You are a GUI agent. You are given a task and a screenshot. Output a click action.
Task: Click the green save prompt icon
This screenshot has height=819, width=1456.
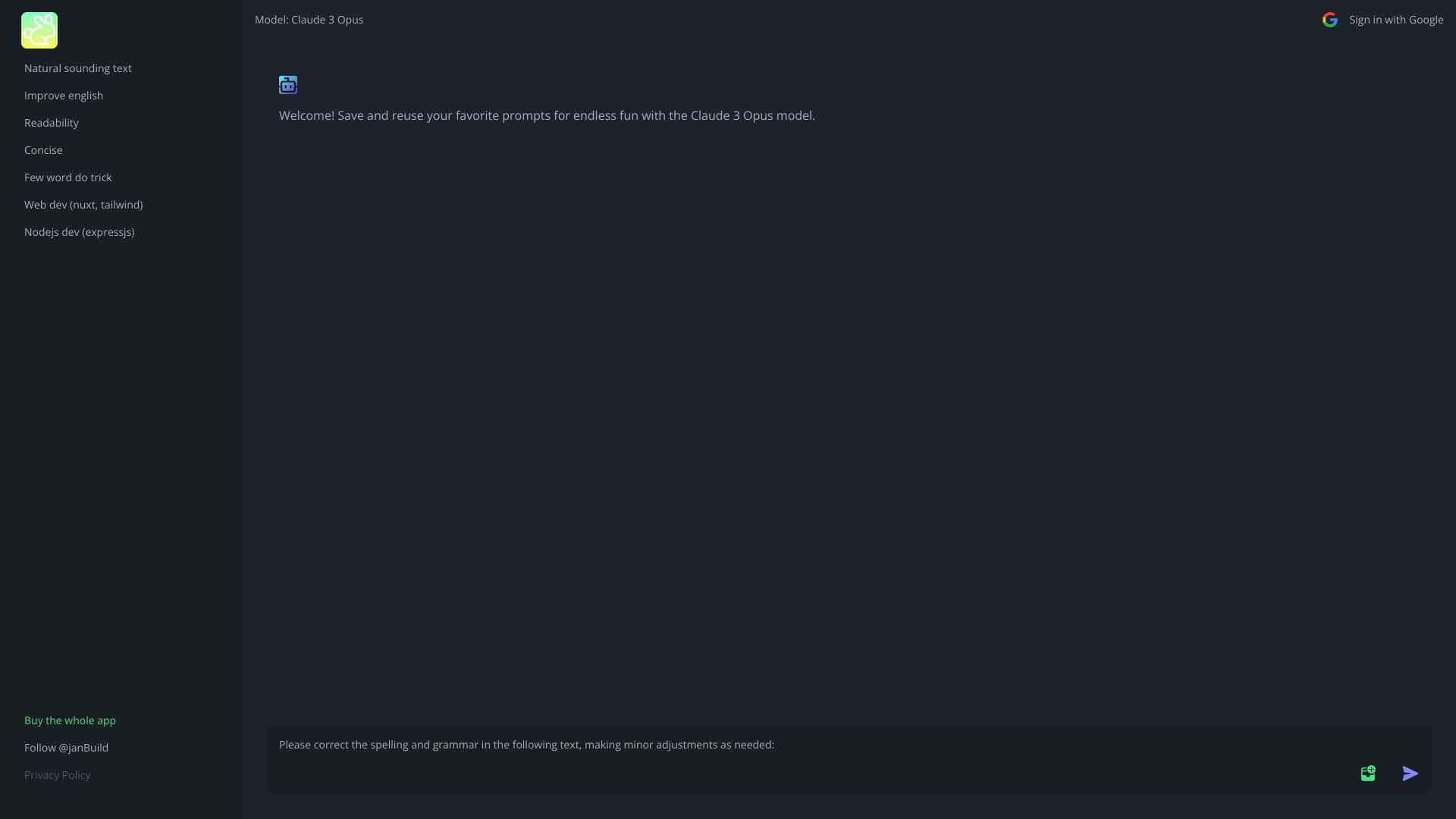(x=1368, y=773)
